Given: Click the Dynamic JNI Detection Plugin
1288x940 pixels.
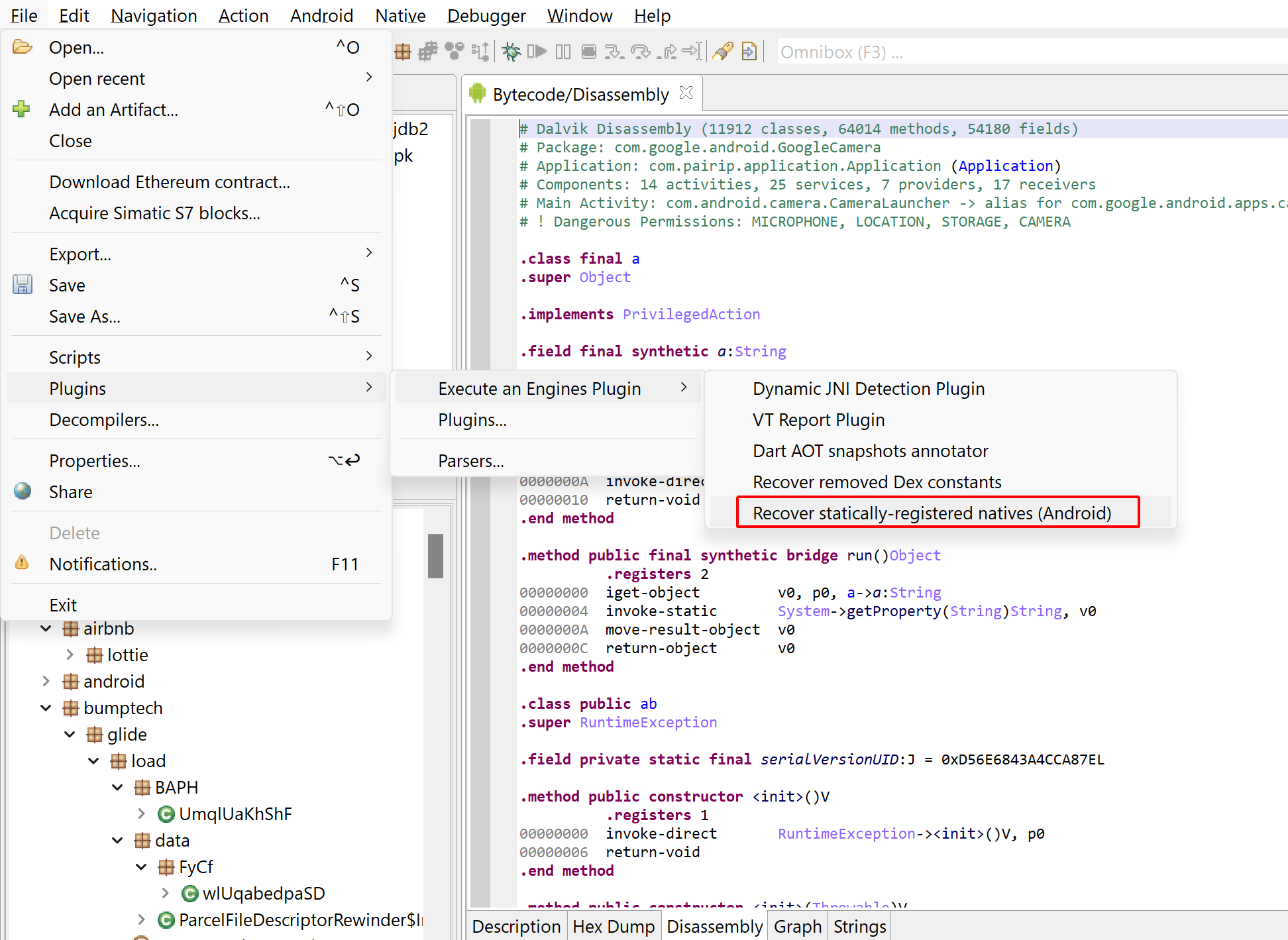Looking at the screenshot, I should click(867, 388).
